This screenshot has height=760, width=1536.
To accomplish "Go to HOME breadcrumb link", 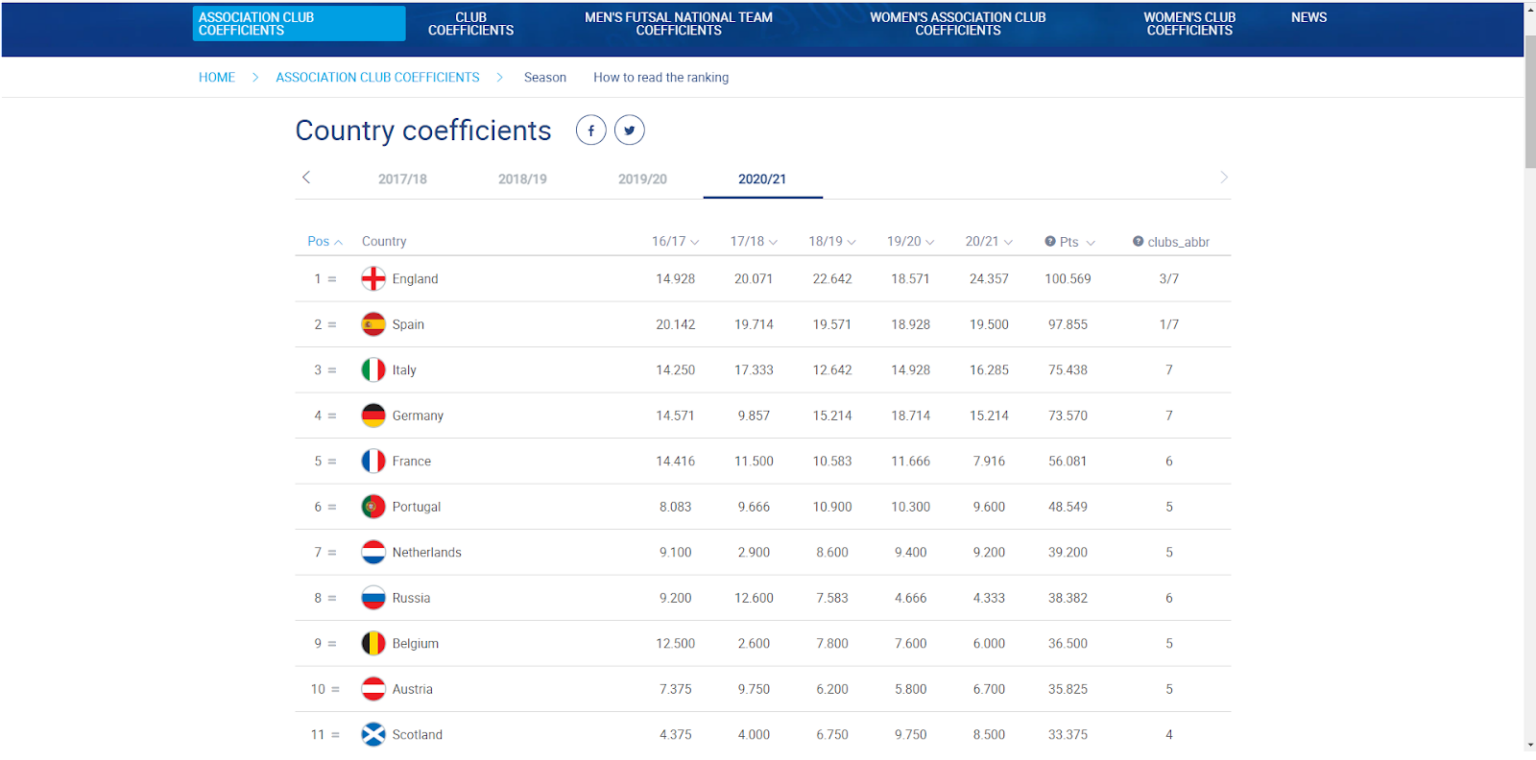I will 217,77.
